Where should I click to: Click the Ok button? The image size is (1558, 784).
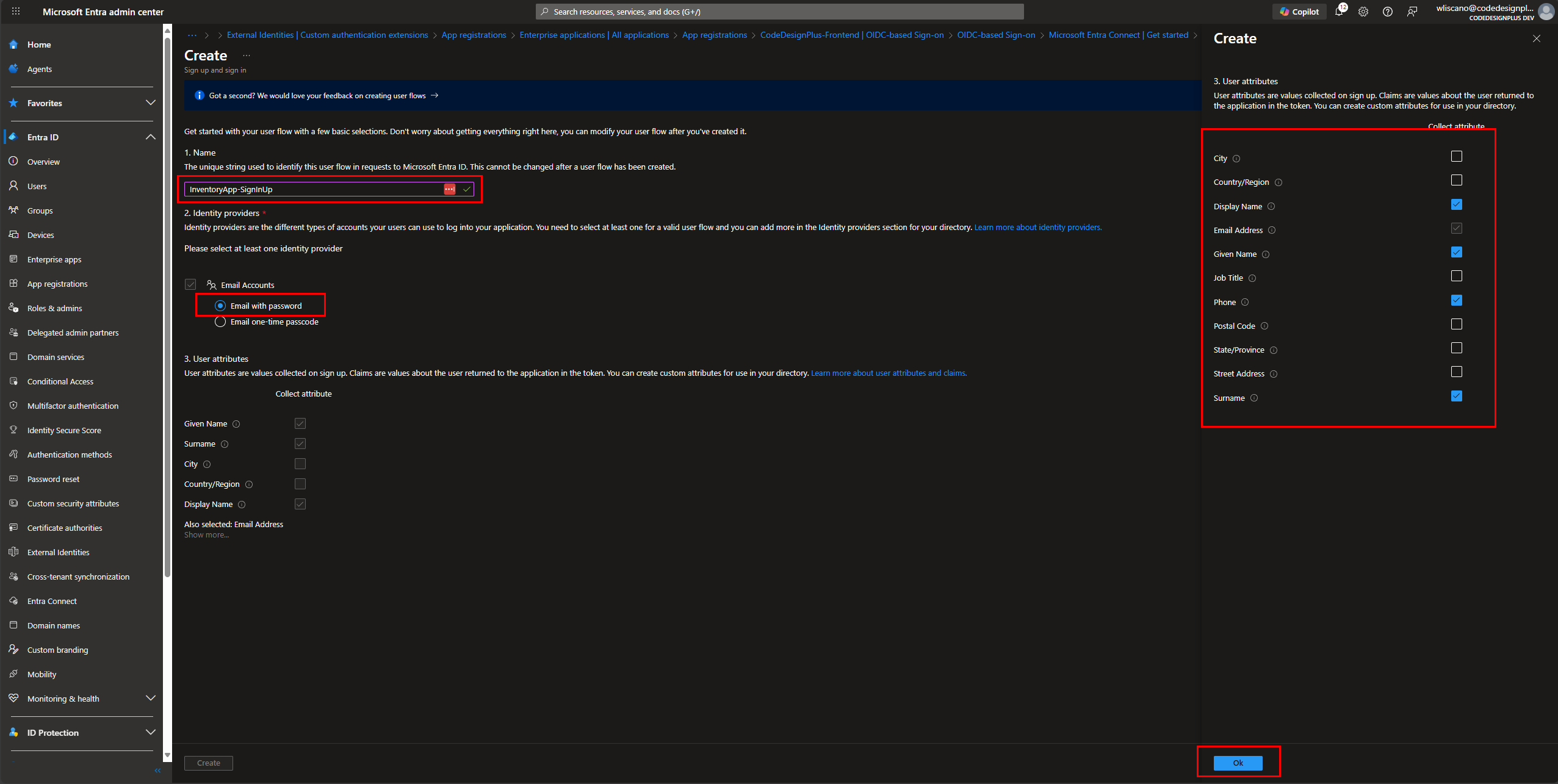[1238, 763]
